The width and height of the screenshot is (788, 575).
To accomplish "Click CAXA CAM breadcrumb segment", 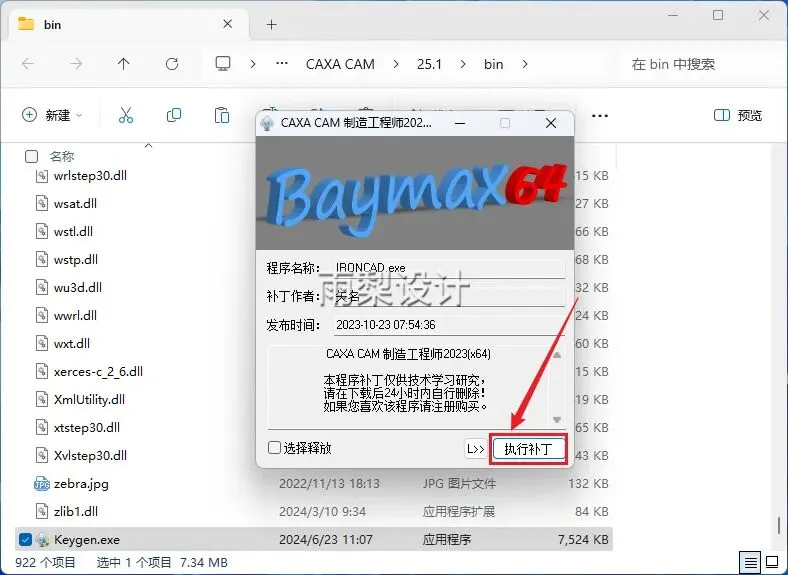I will [340, 64].
